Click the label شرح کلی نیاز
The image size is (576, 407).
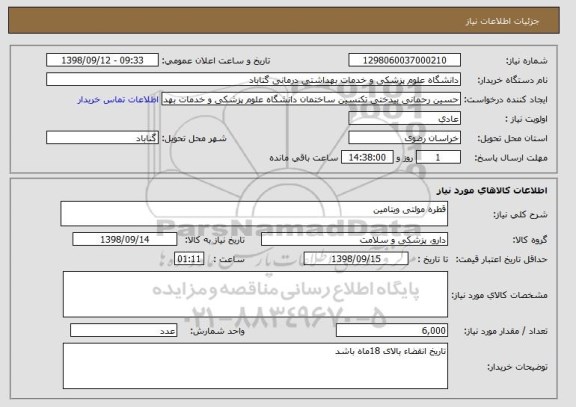[520, 215]
